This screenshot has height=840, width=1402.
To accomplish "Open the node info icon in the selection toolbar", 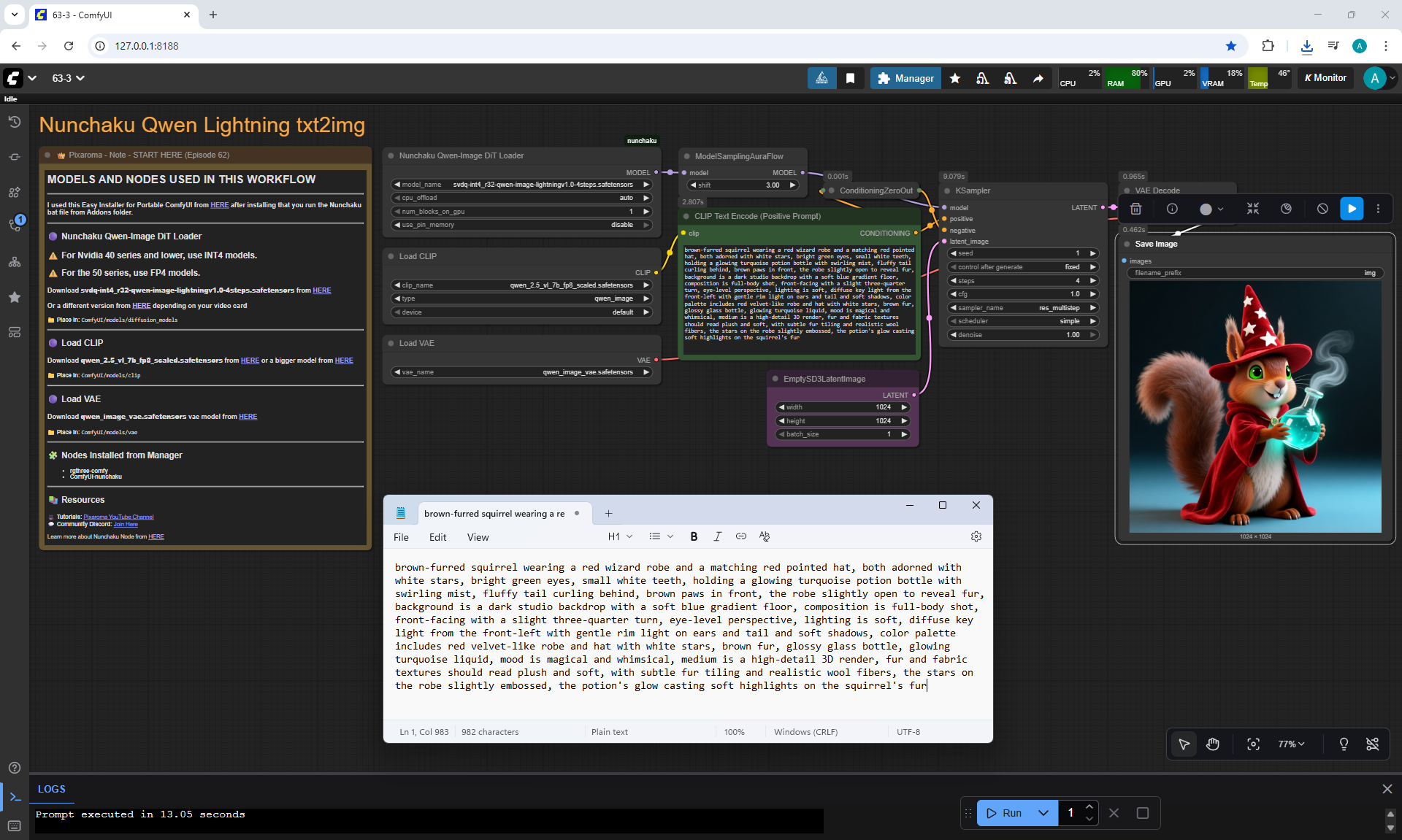I will 1172,209.
